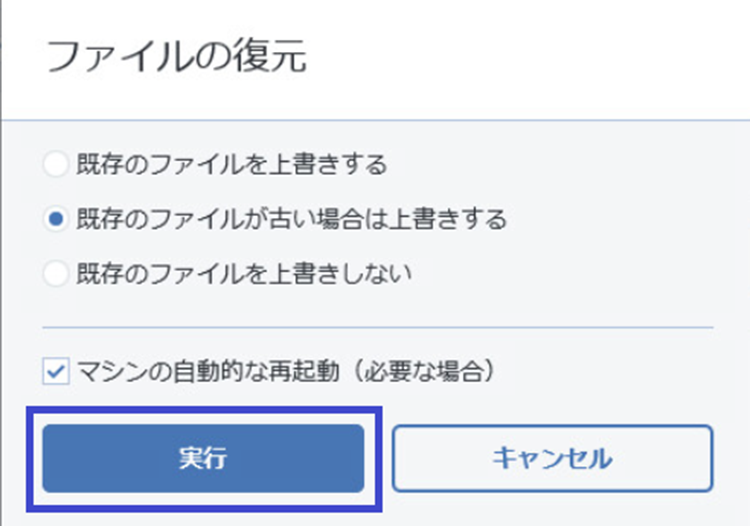Screen dimensions: 750x526
Task: Click the divider line below the dialog title
Action: [x=377, y=121]
